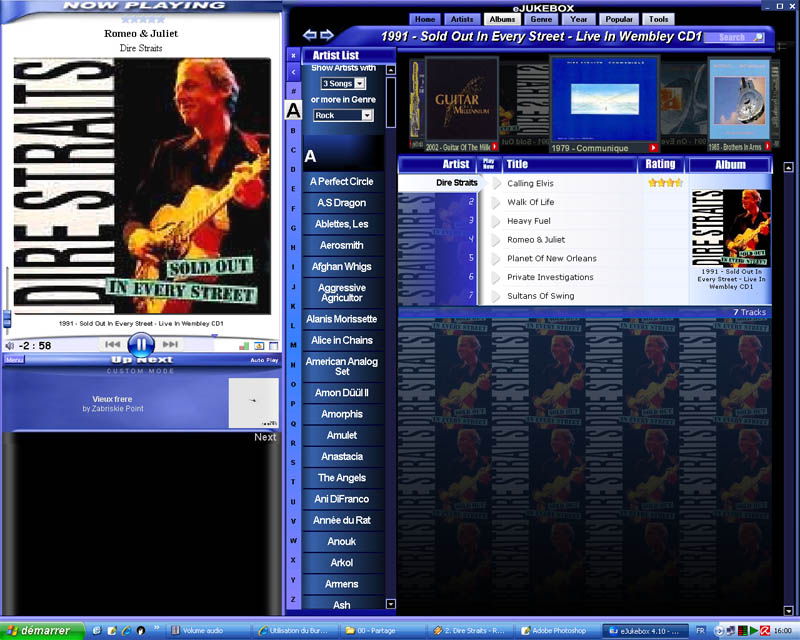The image size is (800, 640).
Task: Skip to previous track
Action: pos(112,344)
